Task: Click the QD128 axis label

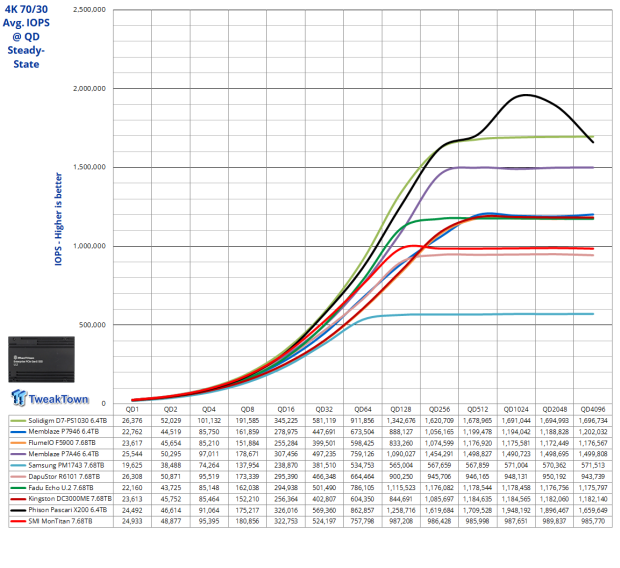Action: click(x=401, y=409)
